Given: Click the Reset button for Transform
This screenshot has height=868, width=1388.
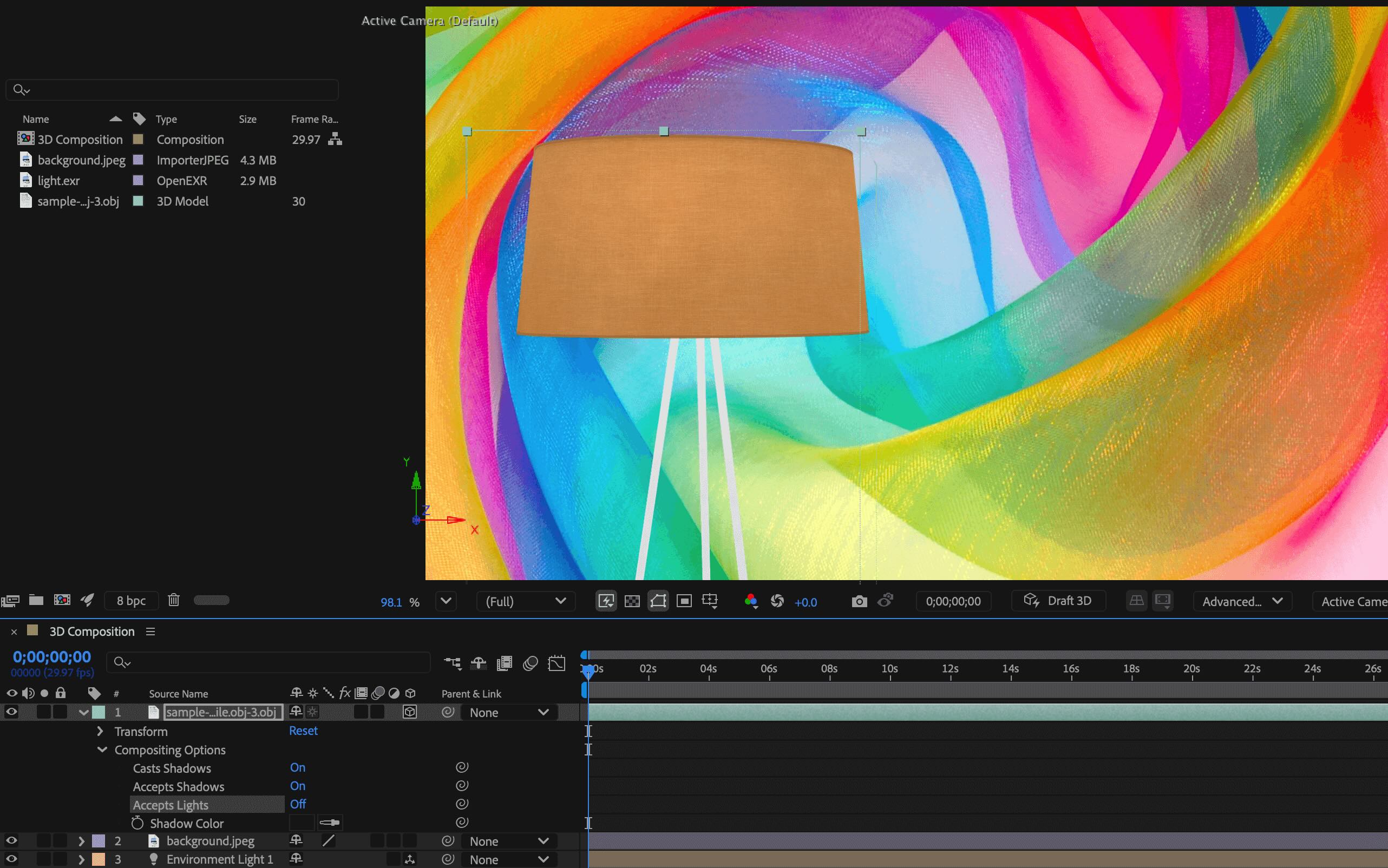Looking at the screenshot, I should [x=303, y=731].
